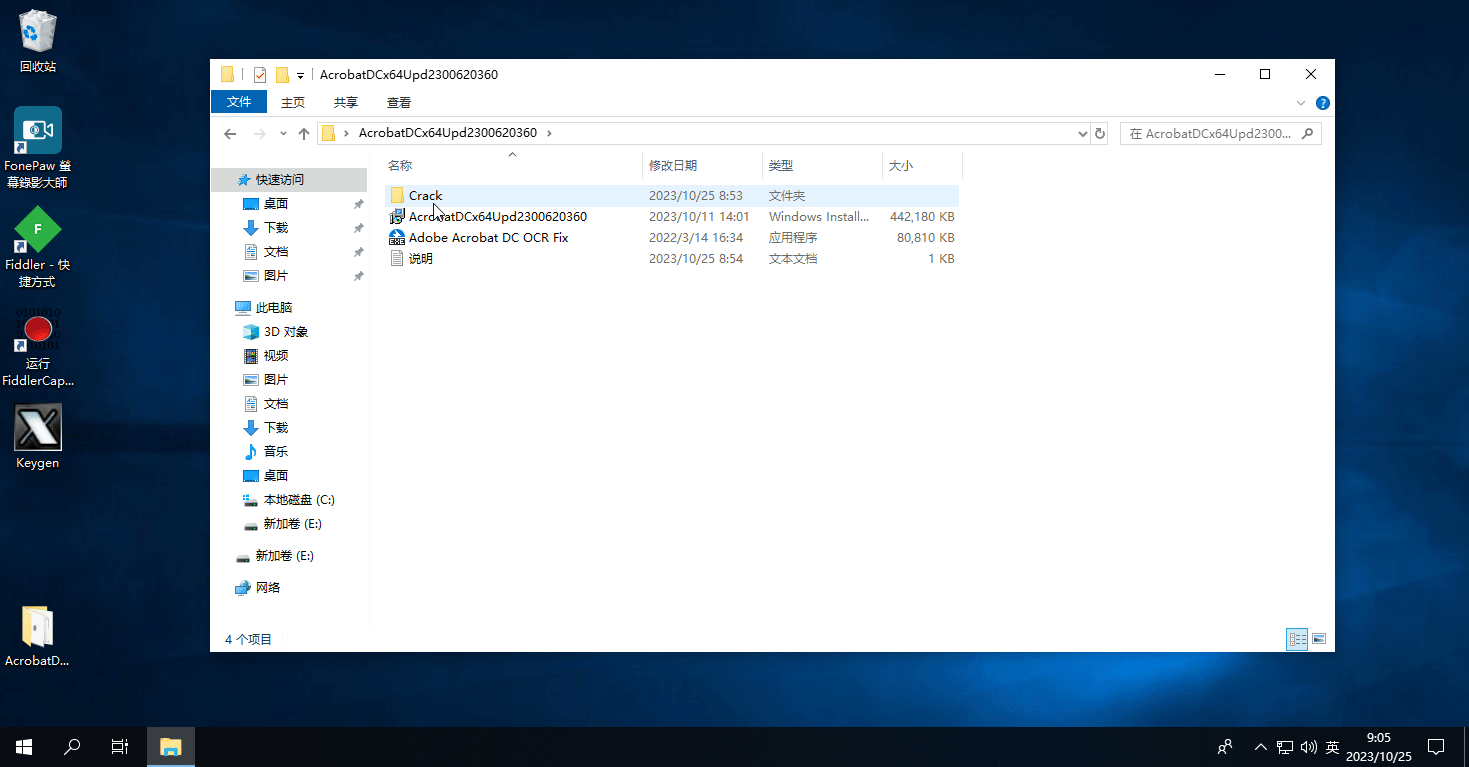The width and height of the screenshot is (1469, 767).
Task: Click the Back navigation arrow
Action: click(x=230, y=133)
